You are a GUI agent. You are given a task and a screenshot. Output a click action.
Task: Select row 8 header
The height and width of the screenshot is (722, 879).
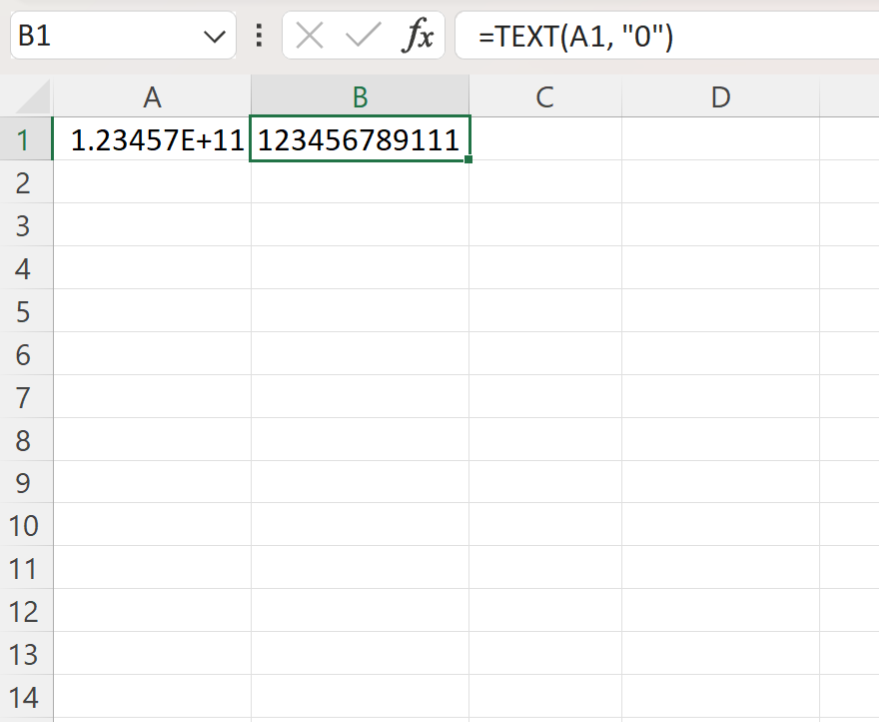coord(26,439)
